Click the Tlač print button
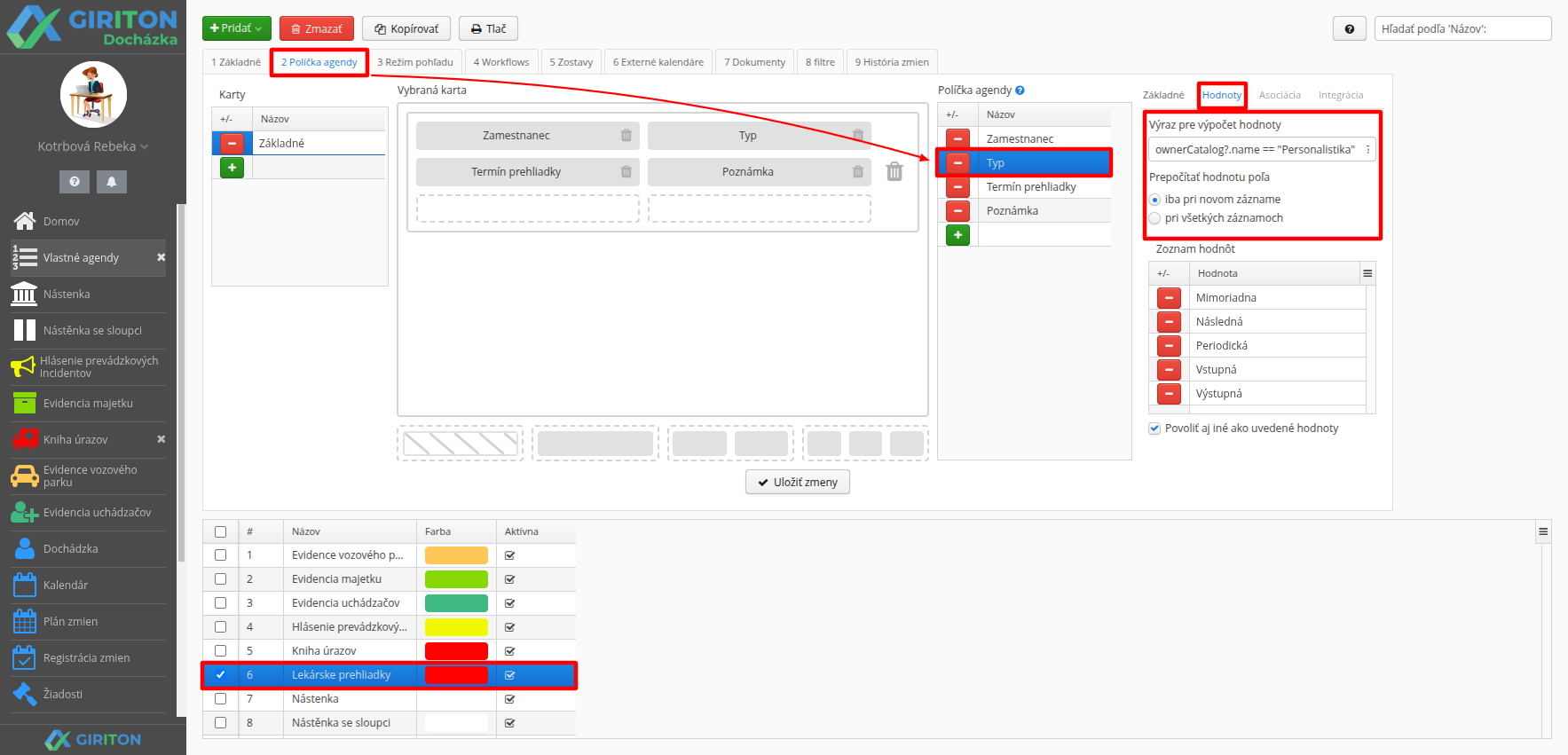 [x=488, y=28]
